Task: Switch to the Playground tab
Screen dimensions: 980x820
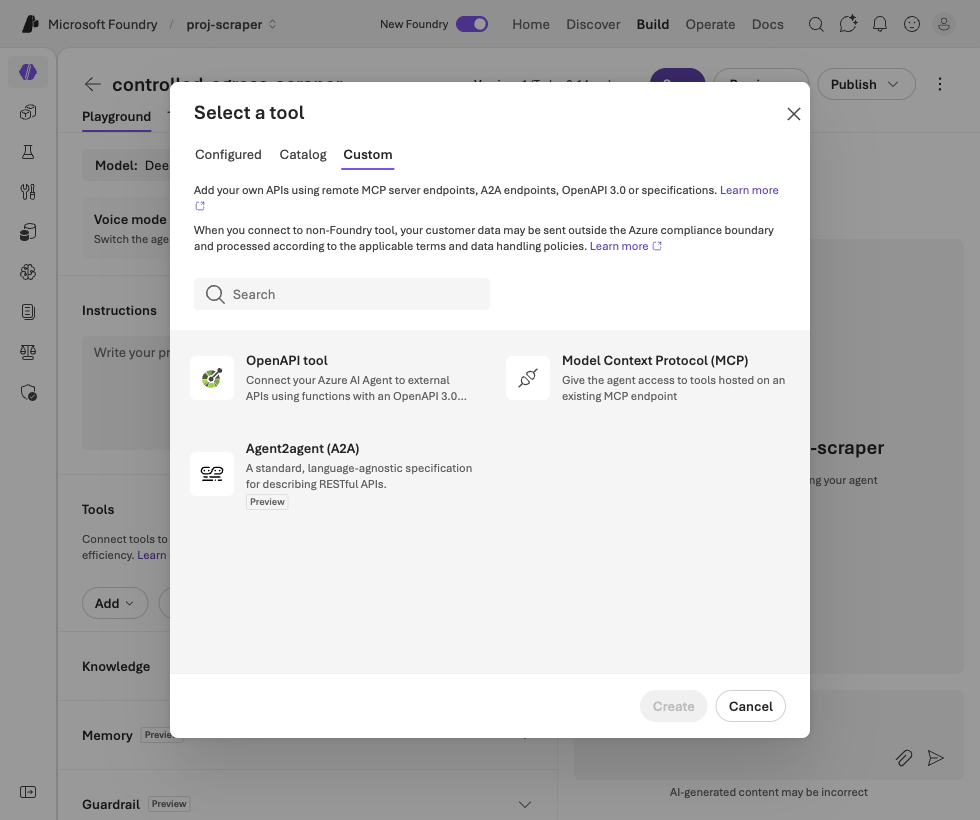Action: tap(116, 116)
